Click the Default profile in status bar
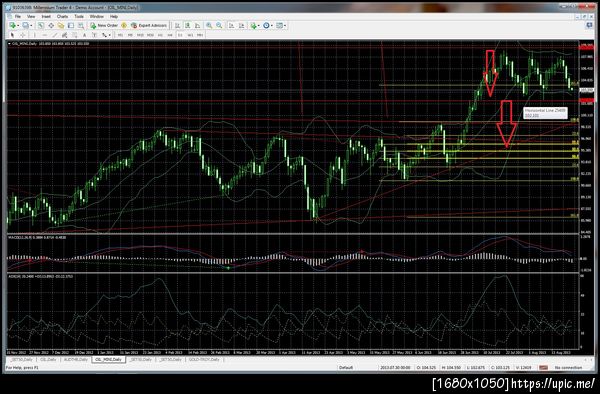Viewport: 600px width, 394px height. (x=346, y=368)
